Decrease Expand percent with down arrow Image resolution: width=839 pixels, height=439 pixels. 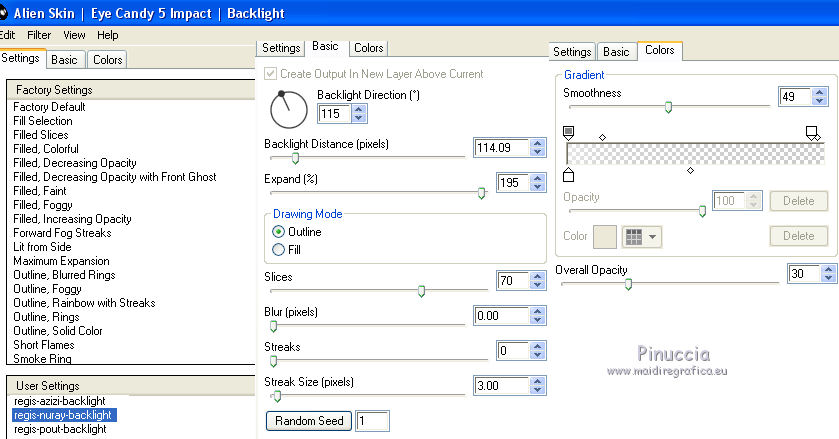(x=538, y=187)
